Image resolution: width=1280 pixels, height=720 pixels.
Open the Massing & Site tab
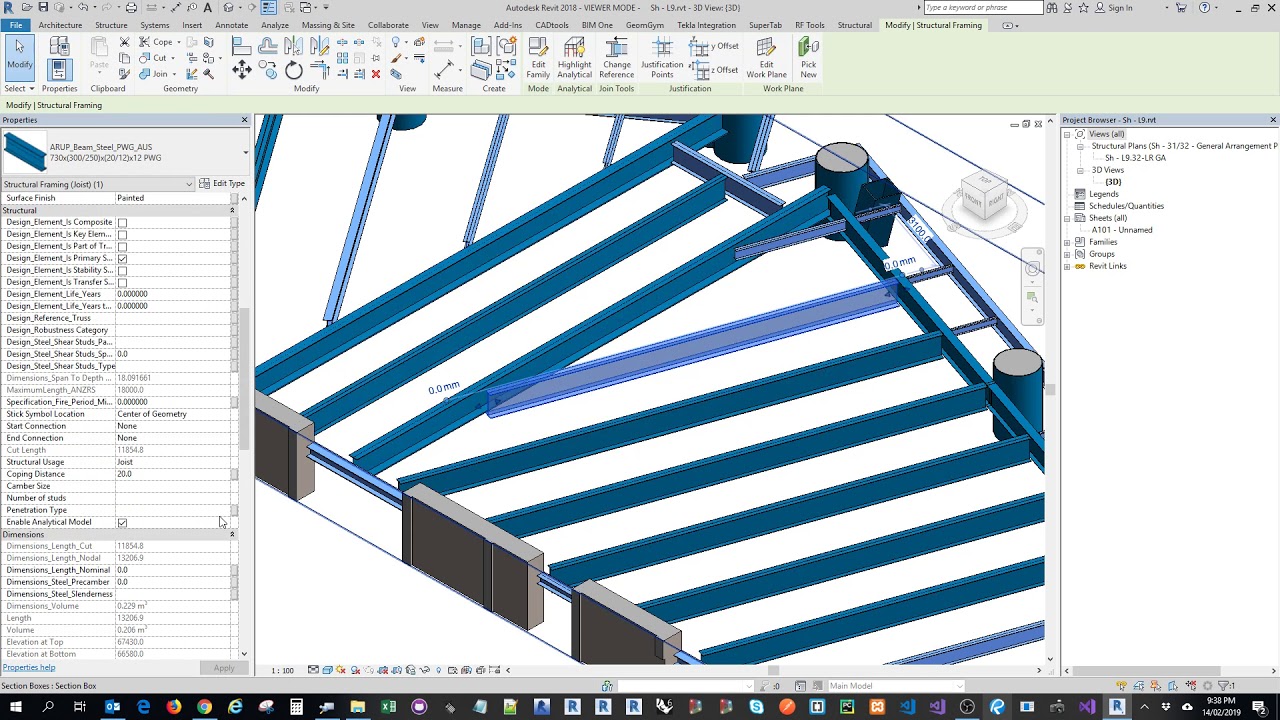328,25
